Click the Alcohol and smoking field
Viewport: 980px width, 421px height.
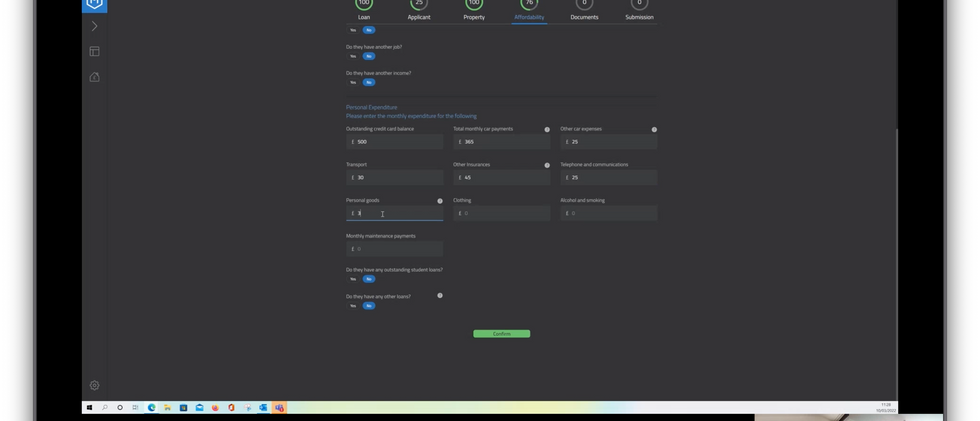pyautogui.click(x=609, y=213)
